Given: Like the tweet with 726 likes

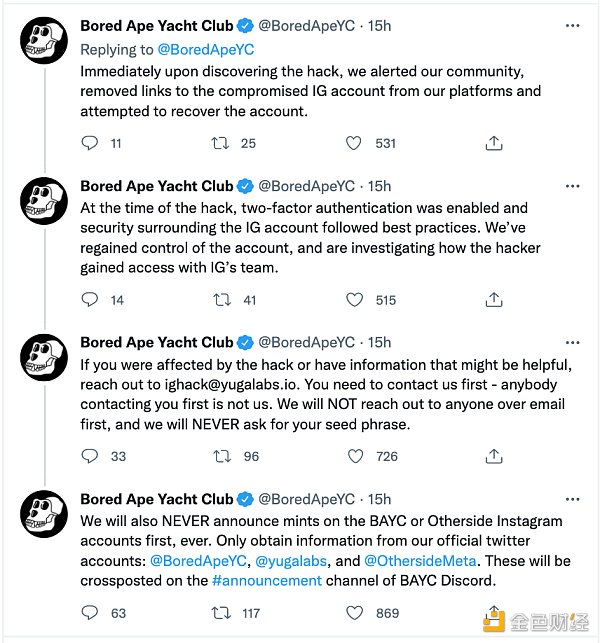Looking at the screenshot, I should pos(353,456).
